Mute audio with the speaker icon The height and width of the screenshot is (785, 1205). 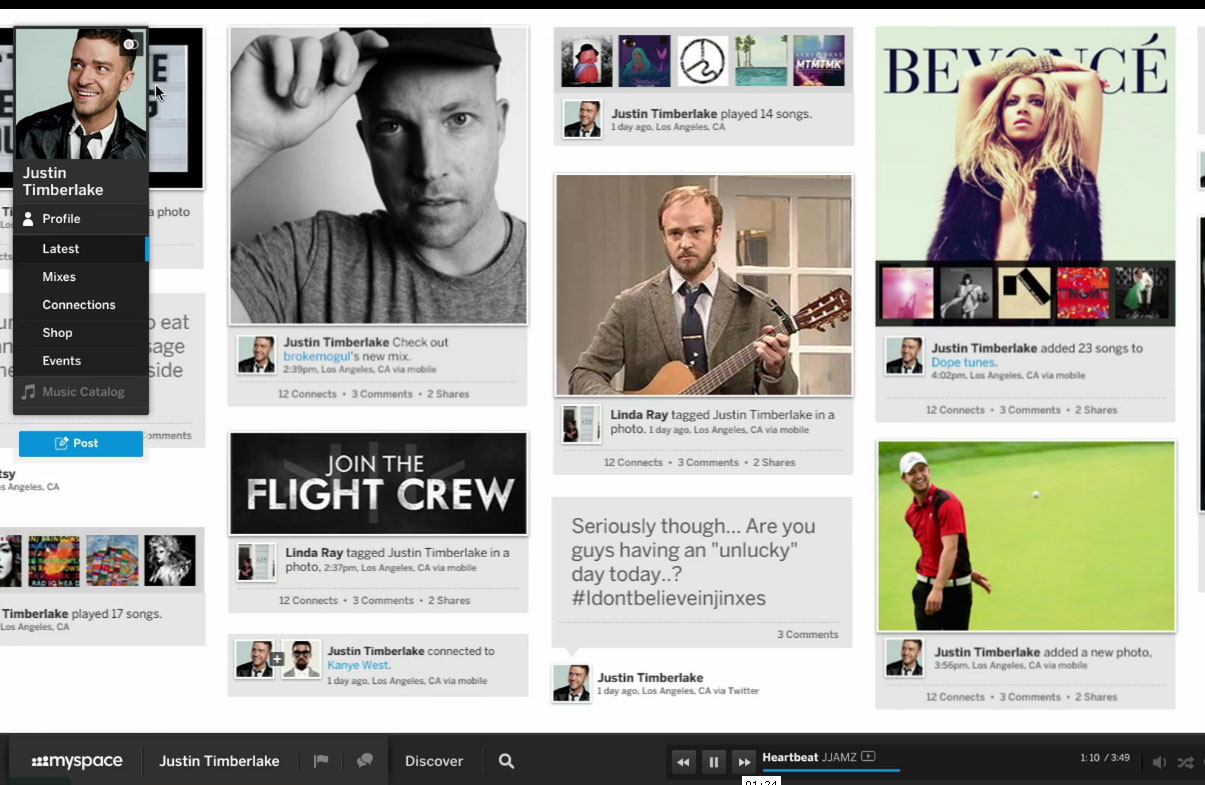(x=1159, y=761)
